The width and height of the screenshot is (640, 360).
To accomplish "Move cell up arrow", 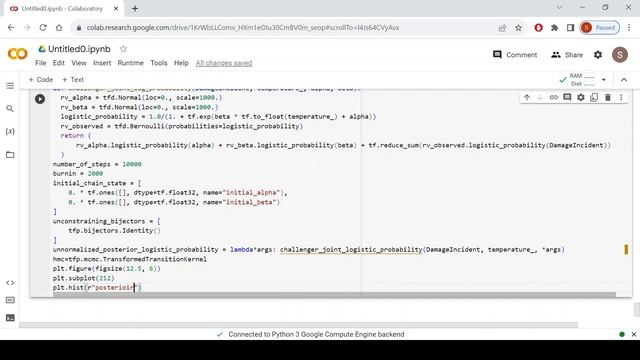I will pos(527,98).
